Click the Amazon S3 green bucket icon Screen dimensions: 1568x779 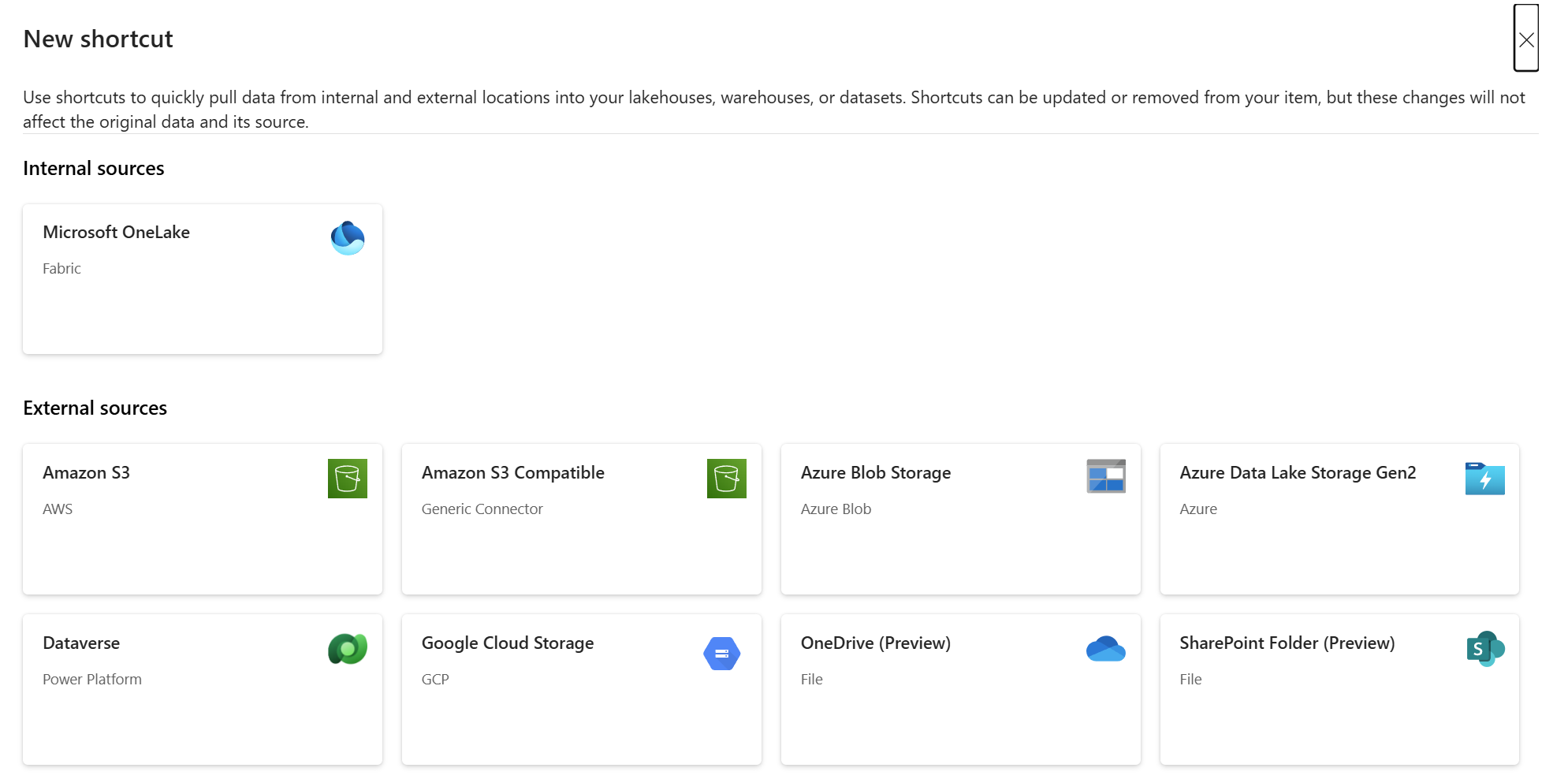coord(348,479)
